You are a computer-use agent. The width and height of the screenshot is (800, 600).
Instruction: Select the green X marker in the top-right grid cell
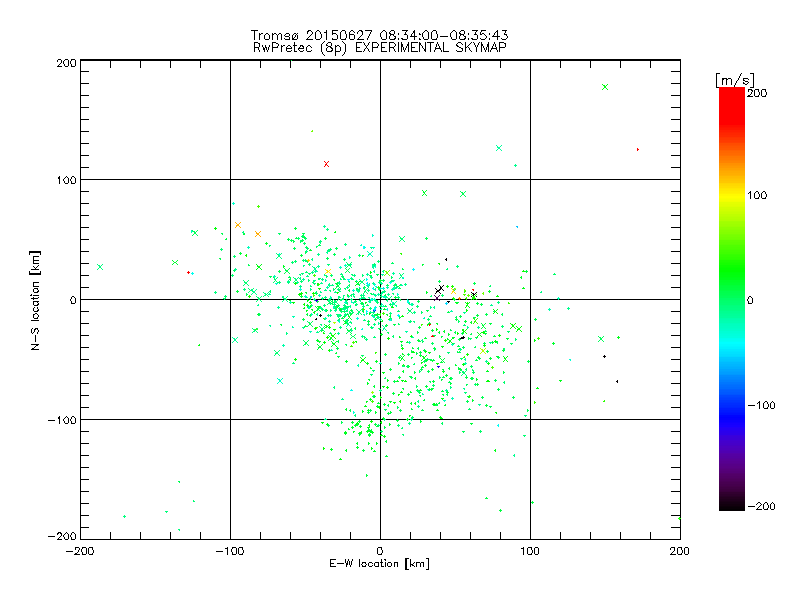pyautogui.click(x=605, y=87)
